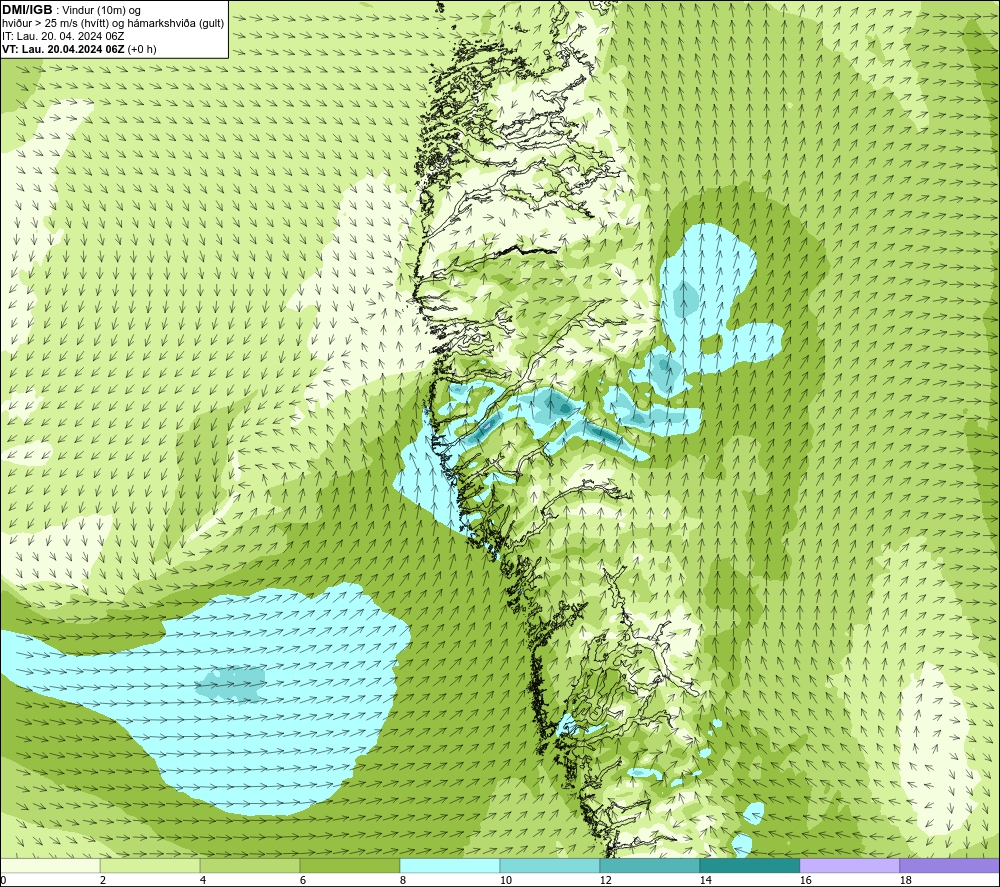Click the 'IT: Lau. 20. 04. 2024 06Z' line

63,36
